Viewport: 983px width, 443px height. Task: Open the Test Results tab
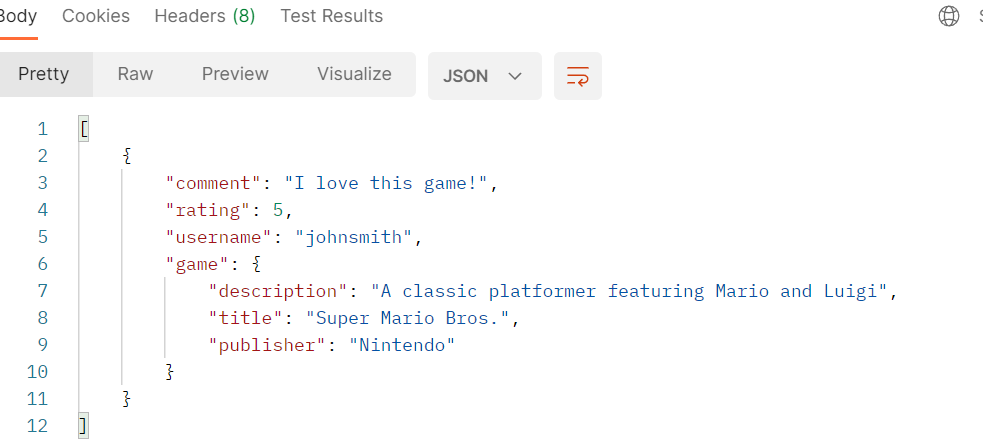[332, 16]
